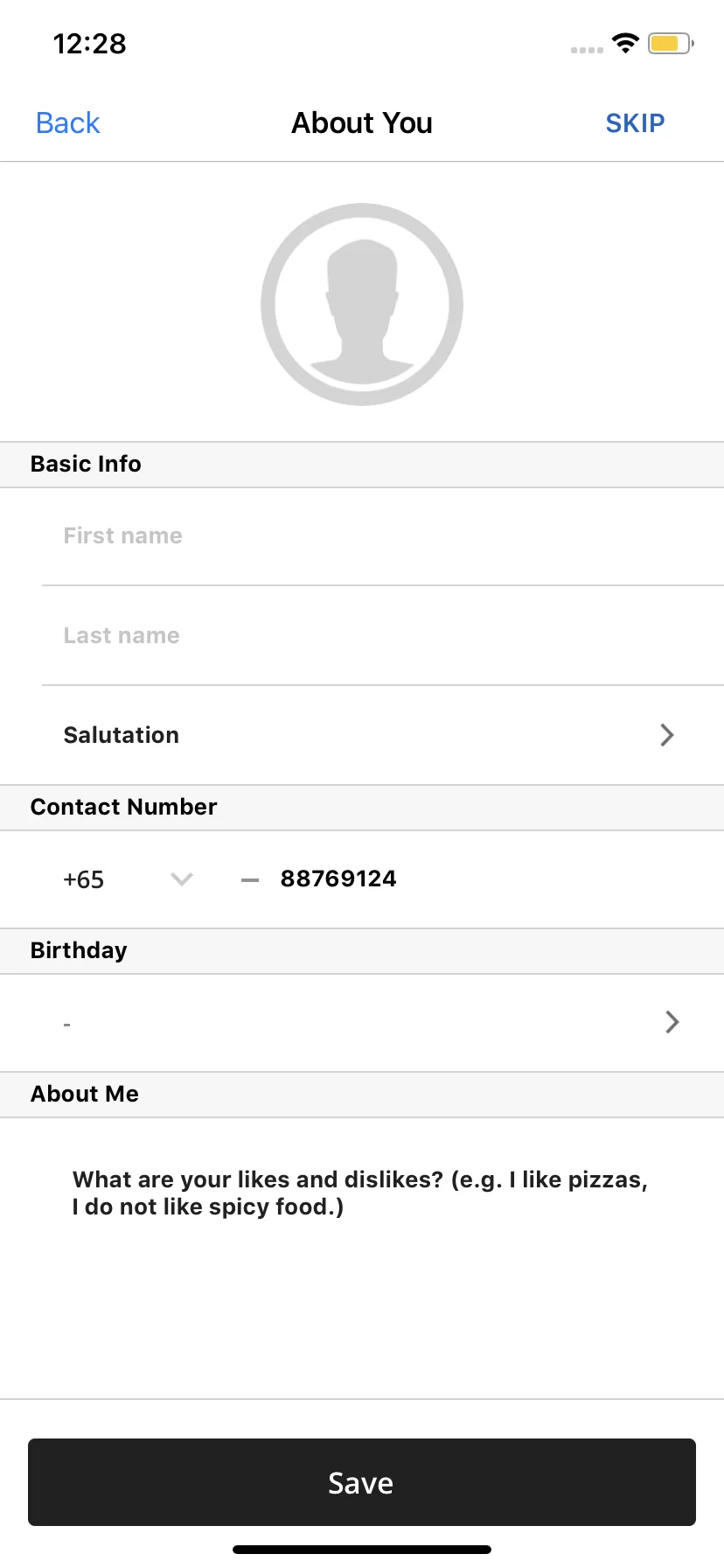Open the Salutation chevron arrow
This screenshot has width=724, height=1568.
[667, 735]
